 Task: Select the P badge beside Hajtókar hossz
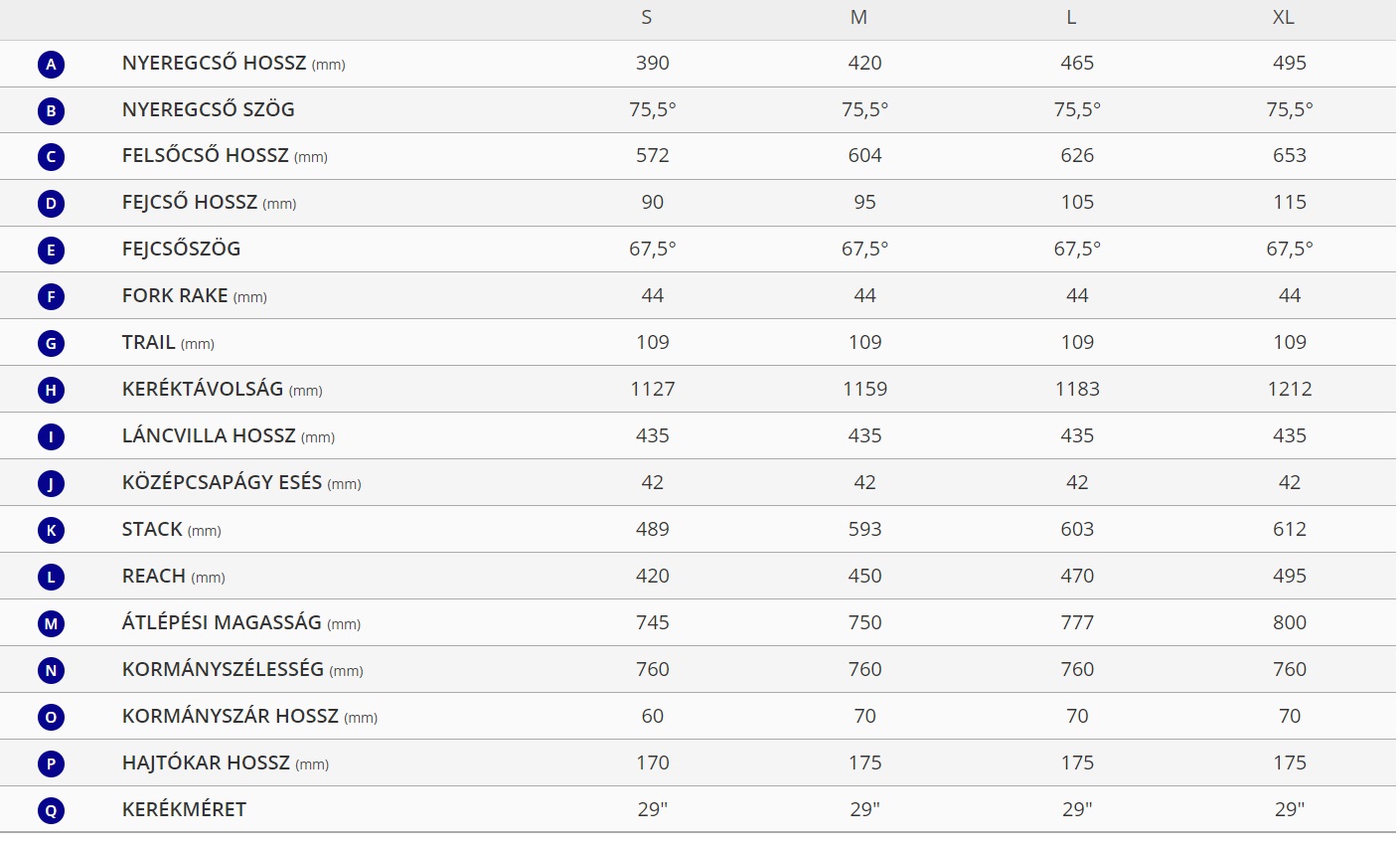[x=51, y=764]
